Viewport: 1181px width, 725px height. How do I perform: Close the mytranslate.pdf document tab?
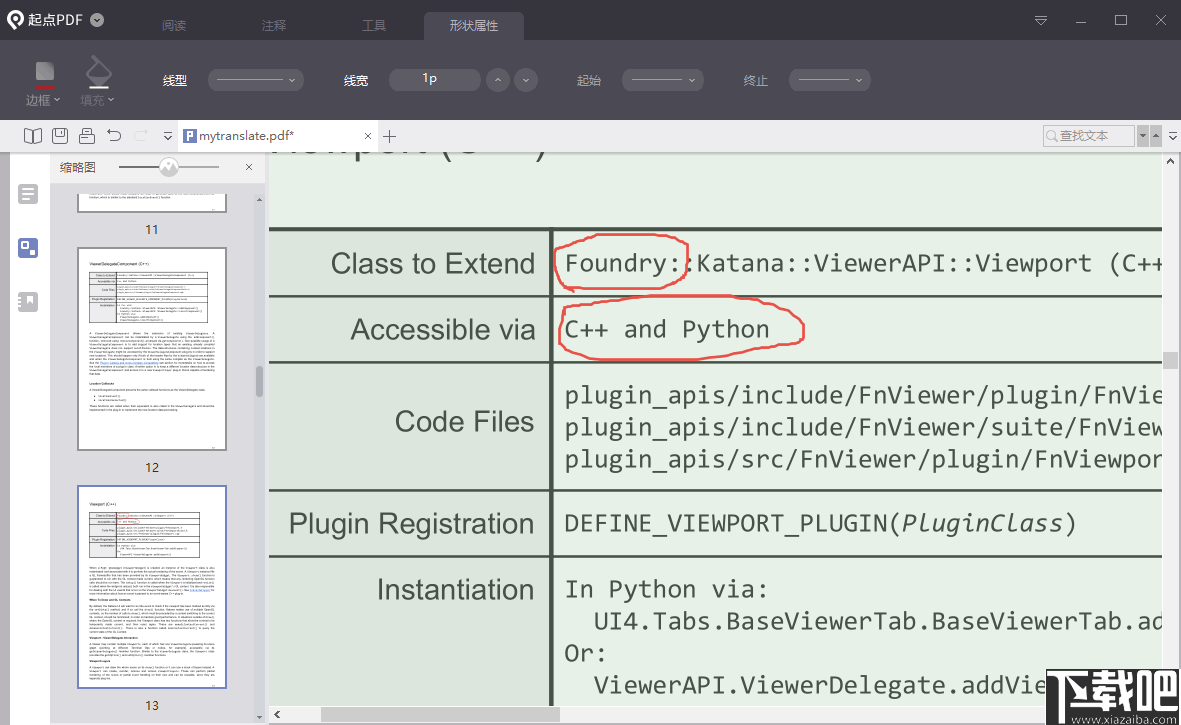368,136
